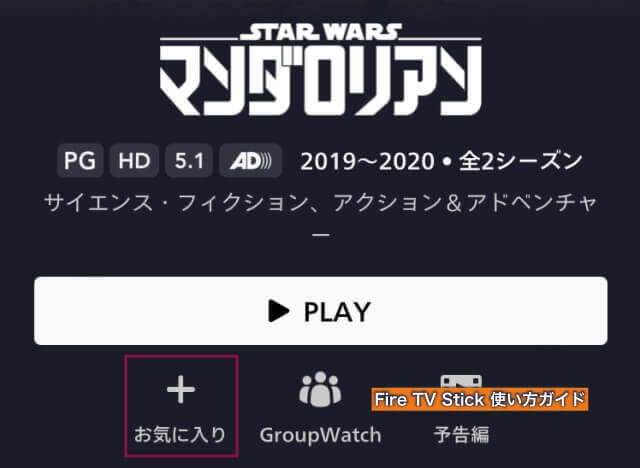
Task: Click the AD audio description badge
Action: 251,161
